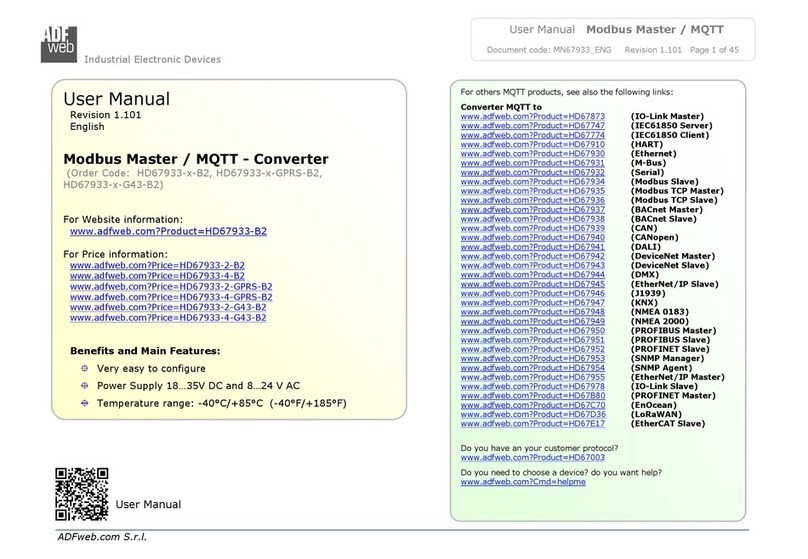Open price link HD67933-2-GPRS-B2
The height and width of the screenshot is (559, 808).
pos(171,286)
